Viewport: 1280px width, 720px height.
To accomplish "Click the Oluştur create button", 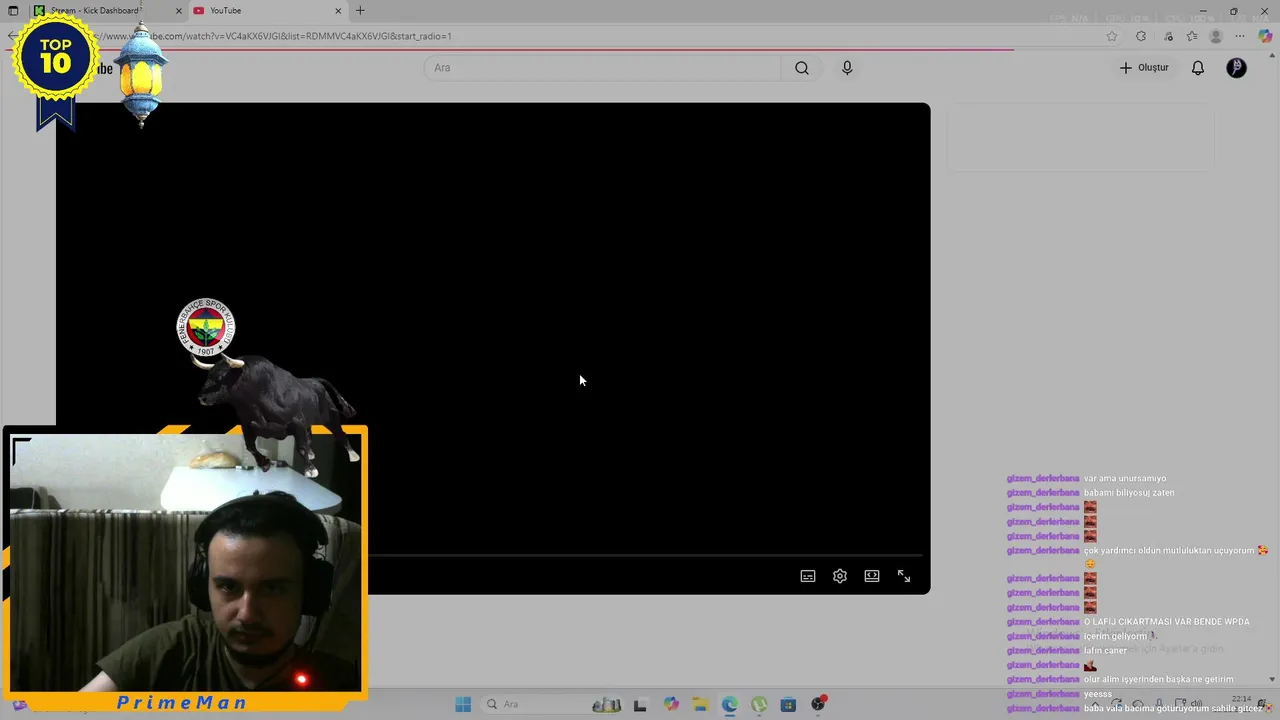I will pyautogui.click(x=1144, y=68).
